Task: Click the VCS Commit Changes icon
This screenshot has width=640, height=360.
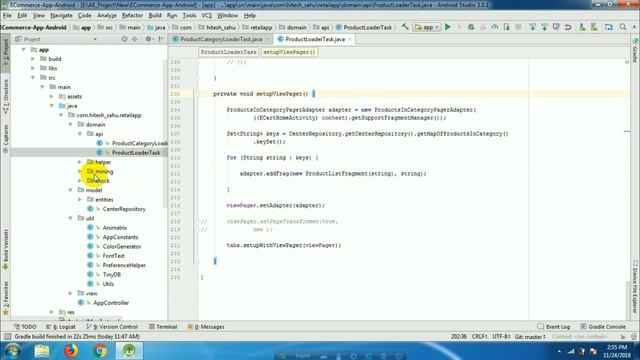Action: tap(544, 27)
